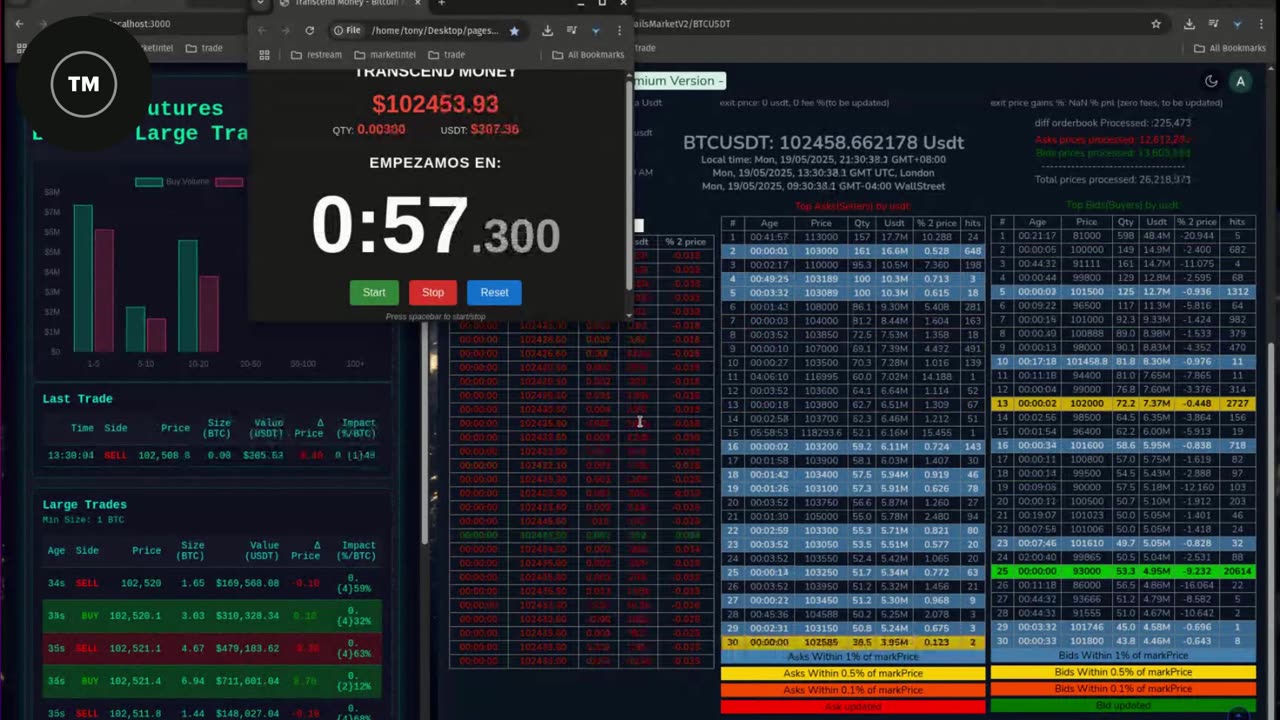Open trade bookmark folder in front window
Viewport: 1280px width, 720px height.
(x=446, y=55)
